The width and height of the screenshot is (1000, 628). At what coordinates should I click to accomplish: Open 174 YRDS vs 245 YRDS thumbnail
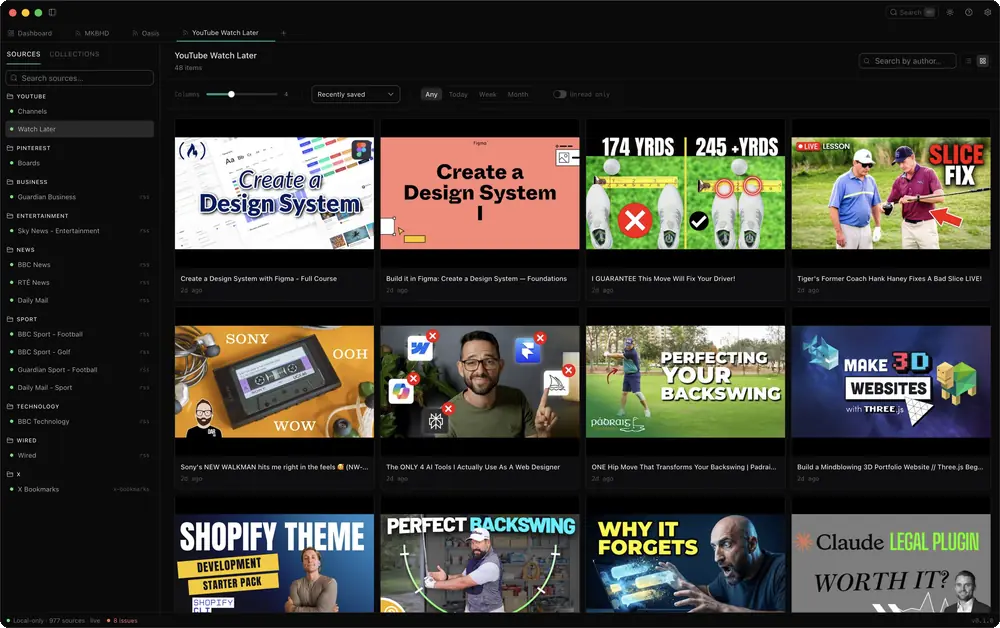[x=686, y=193]
